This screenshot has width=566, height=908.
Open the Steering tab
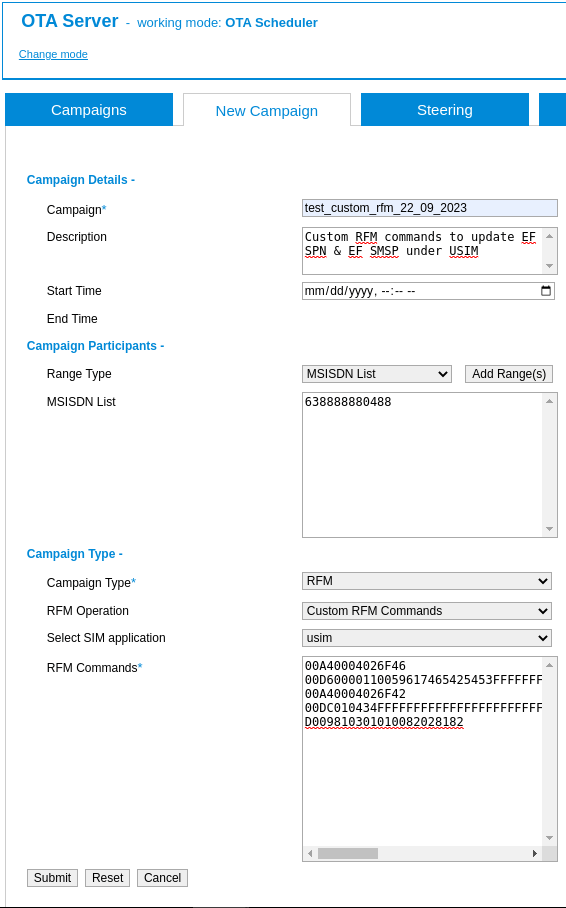pos(444,109)
